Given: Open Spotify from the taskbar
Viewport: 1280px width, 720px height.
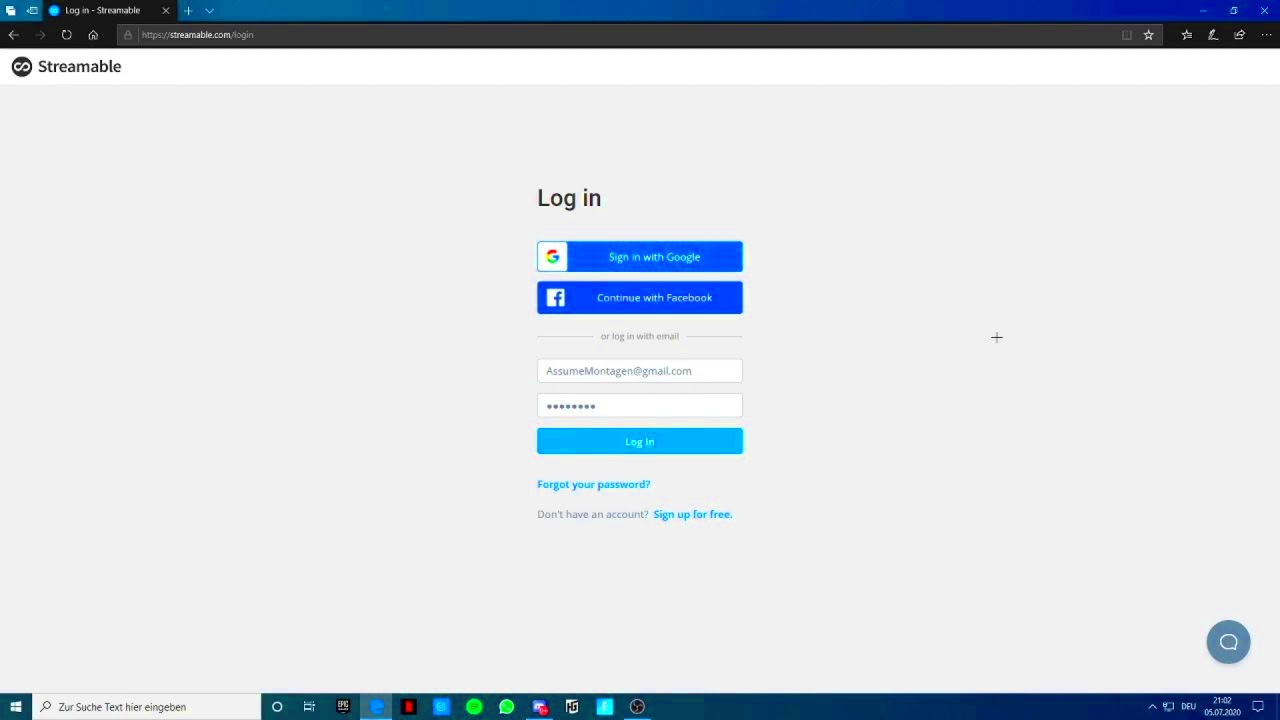Looking at the screenshot, I should [x=474, y=707].
